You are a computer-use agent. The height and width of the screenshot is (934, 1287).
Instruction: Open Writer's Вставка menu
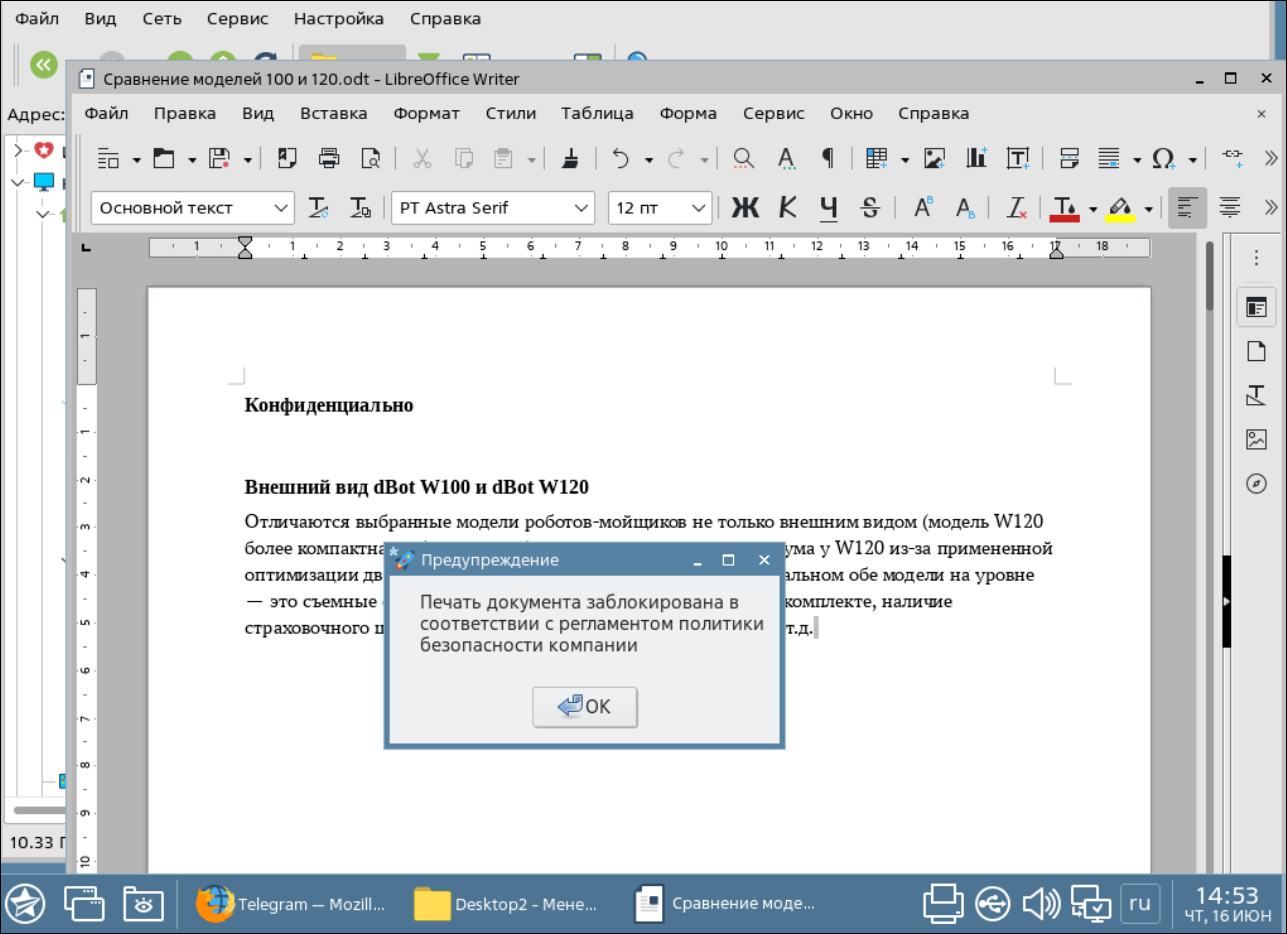[334, 113]
